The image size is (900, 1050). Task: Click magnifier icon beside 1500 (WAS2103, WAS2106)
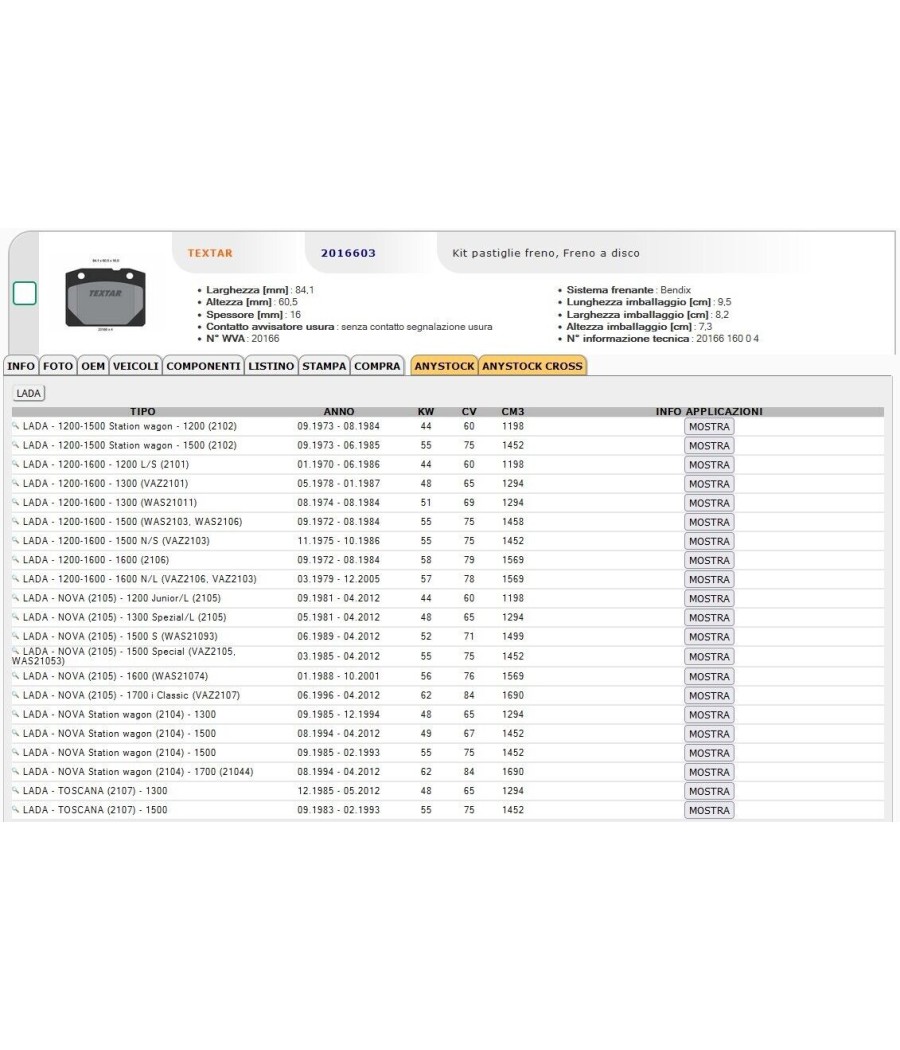pos(16,521)
